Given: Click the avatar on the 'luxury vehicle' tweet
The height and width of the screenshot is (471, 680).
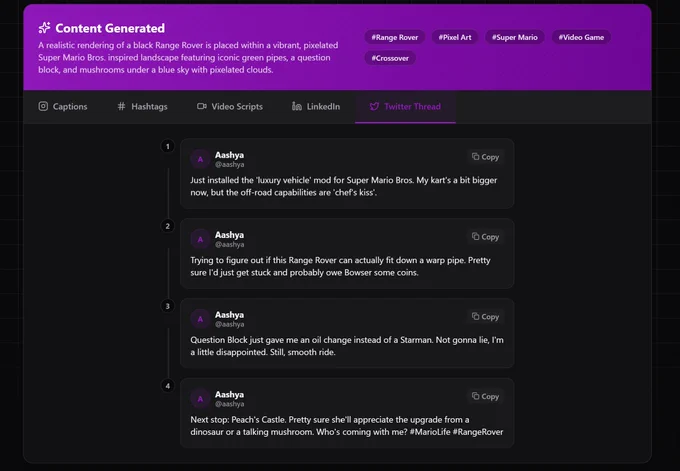Looking at the screenshot, I should [x=200, y=159].
